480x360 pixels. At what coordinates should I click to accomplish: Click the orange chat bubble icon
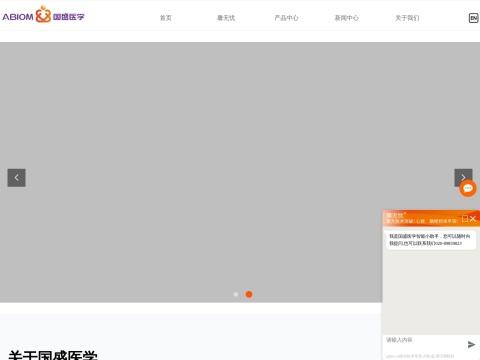(468, 189)
